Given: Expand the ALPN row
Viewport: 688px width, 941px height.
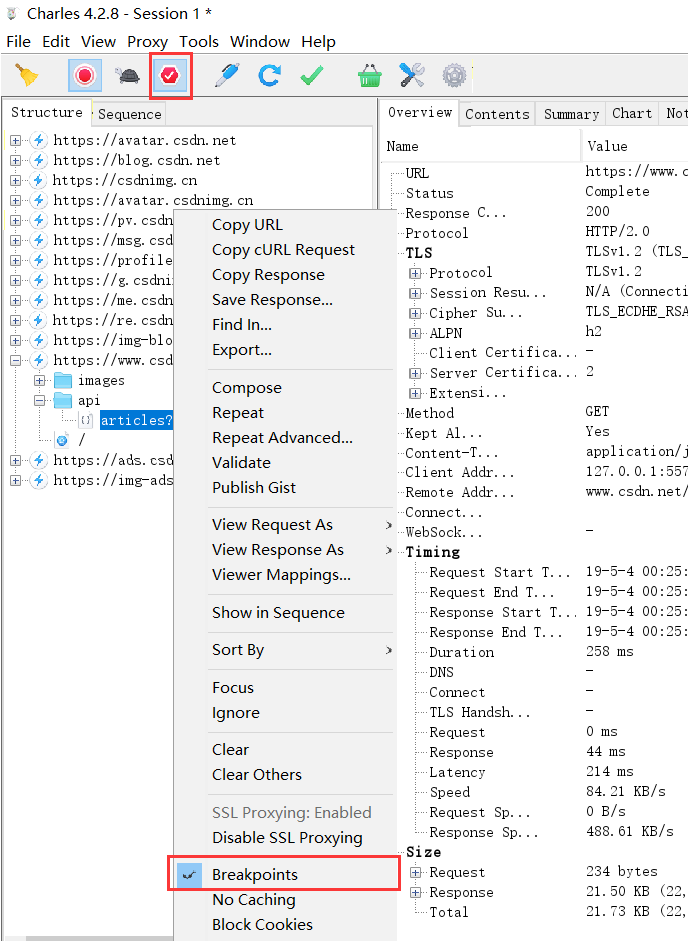Looking at the screenshot, I should (415, 333).
